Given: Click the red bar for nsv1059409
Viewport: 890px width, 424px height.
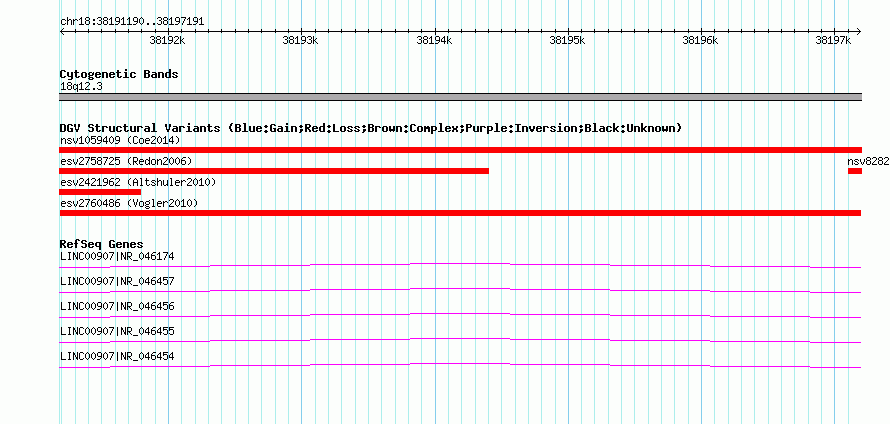Looking at the screenshot, I should [460, 150].
